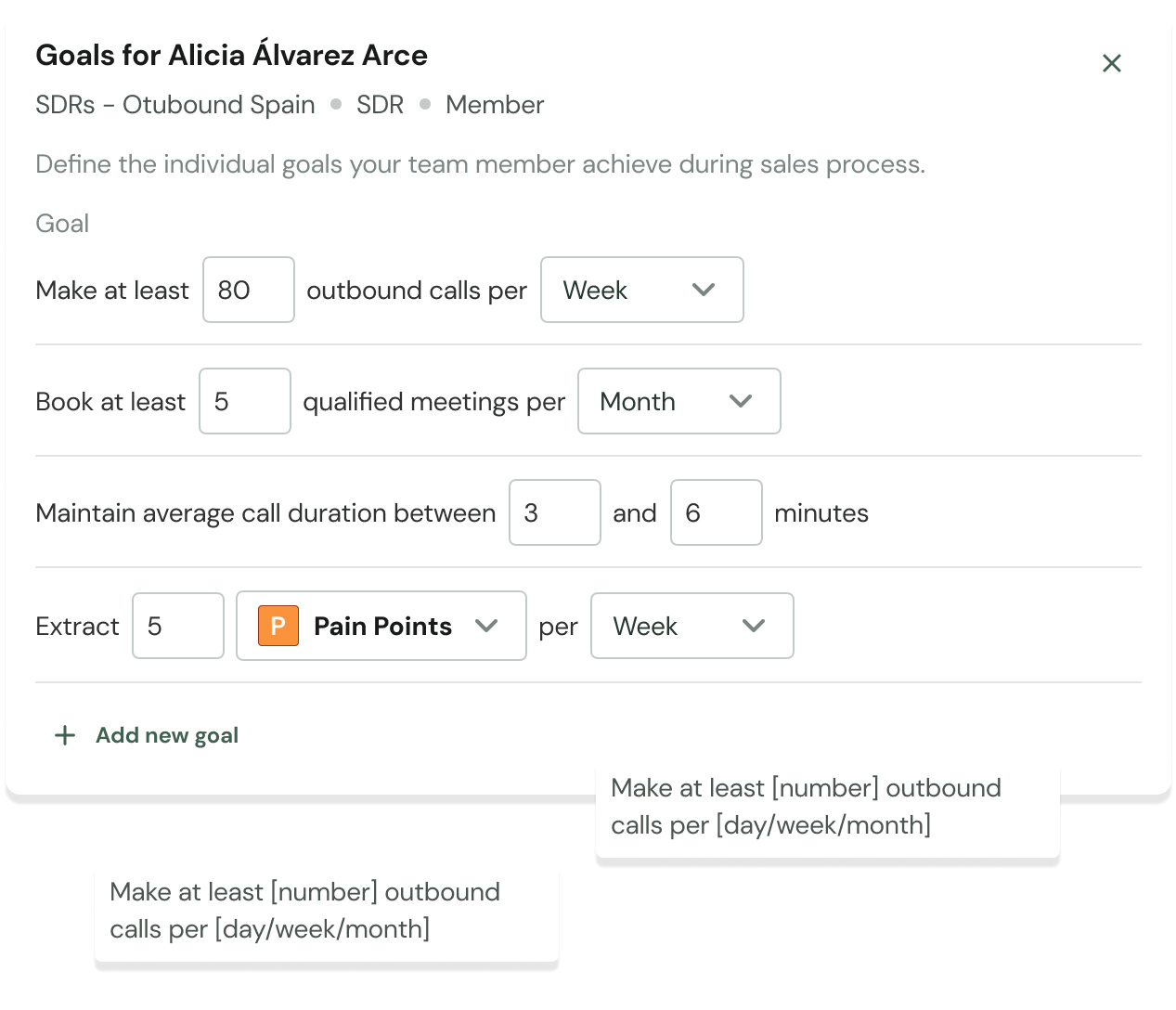The height and width of the screenshot is (1010, 1176).
Task: Click the orange P Pain Points icon
Action: click(x=278, y=626)
